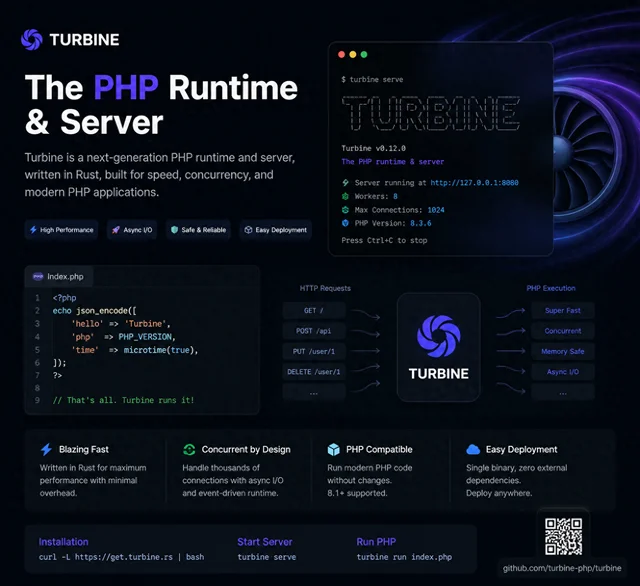Click the Async I/O rocket icon
The height and width of the screenshot is (586, 640).
[x=116, y=230]
